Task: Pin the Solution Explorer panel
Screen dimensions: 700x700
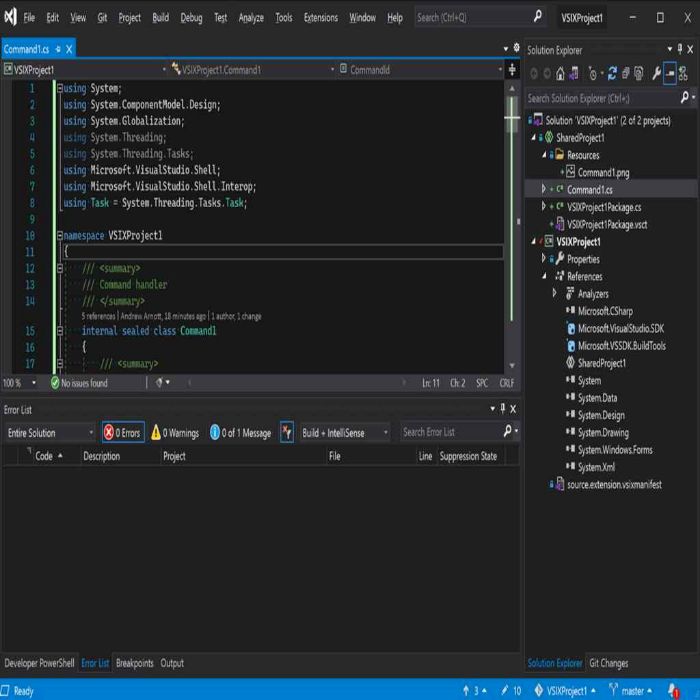Action: (x=679, y=49)
